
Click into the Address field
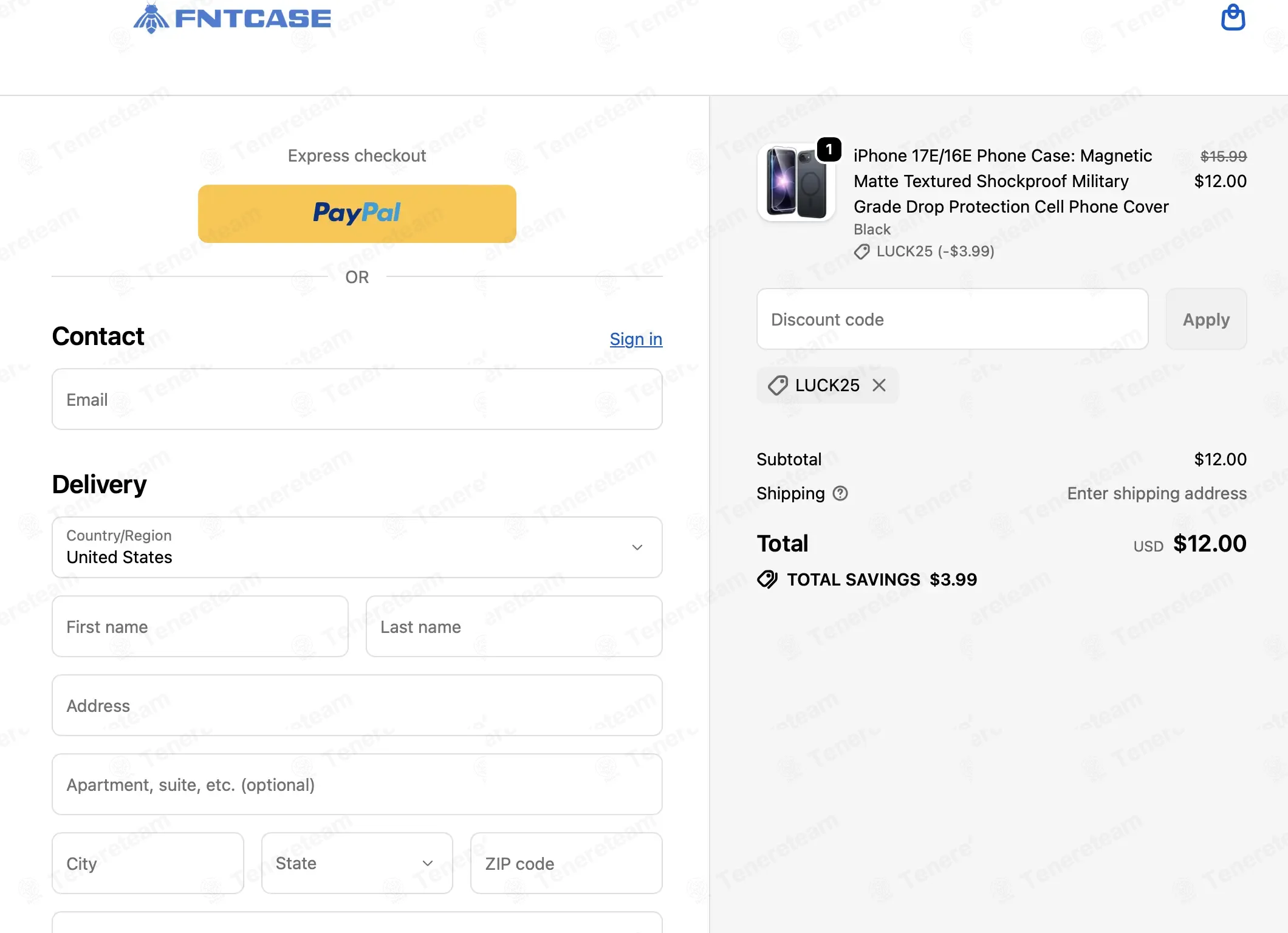[x=357, y=705]
